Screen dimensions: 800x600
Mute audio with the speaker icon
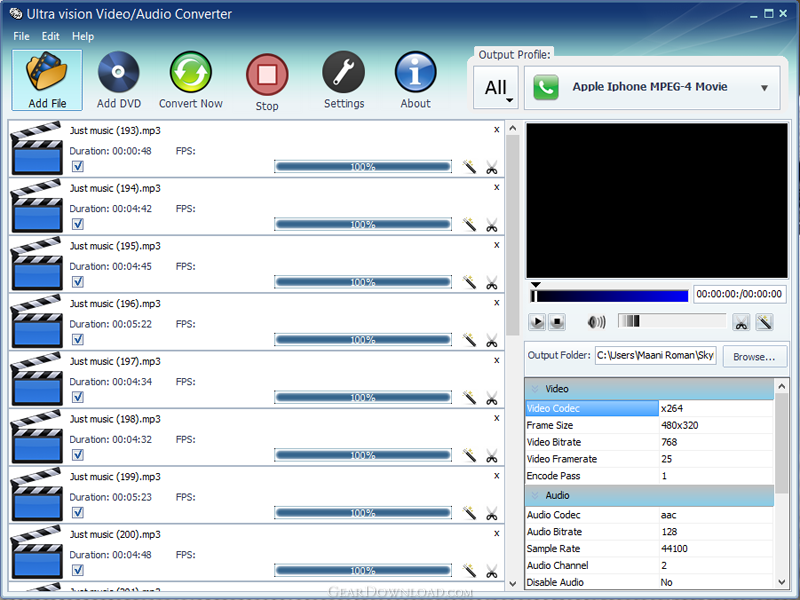pos(596,322)
